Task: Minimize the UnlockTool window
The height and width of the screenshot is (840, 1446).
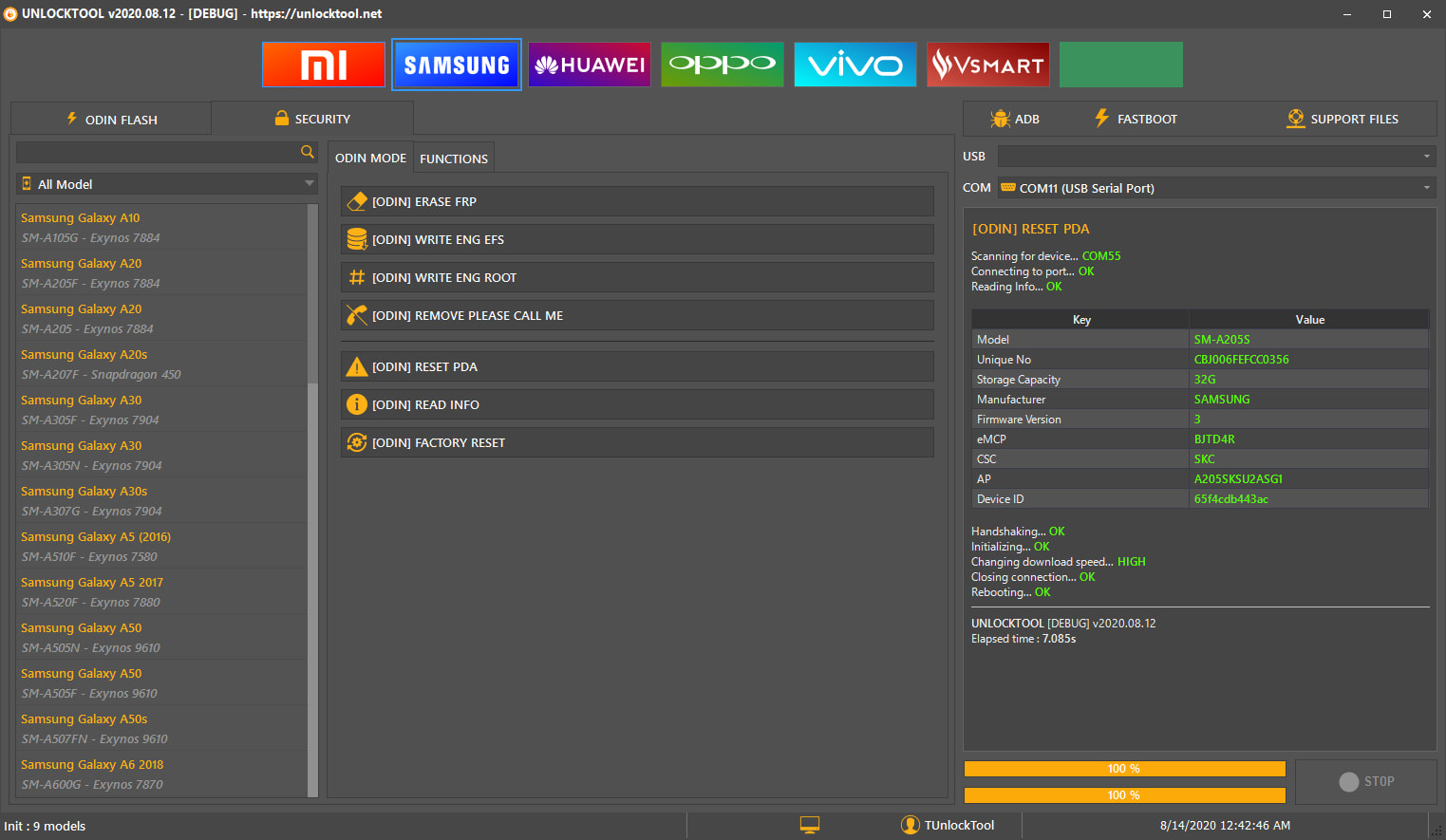Action: 1347,14
